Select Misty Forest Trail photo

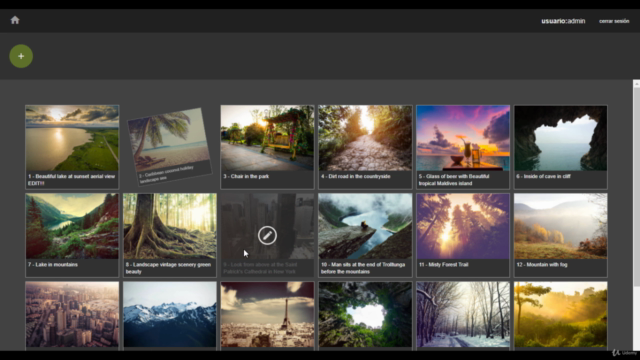point(463,226)
